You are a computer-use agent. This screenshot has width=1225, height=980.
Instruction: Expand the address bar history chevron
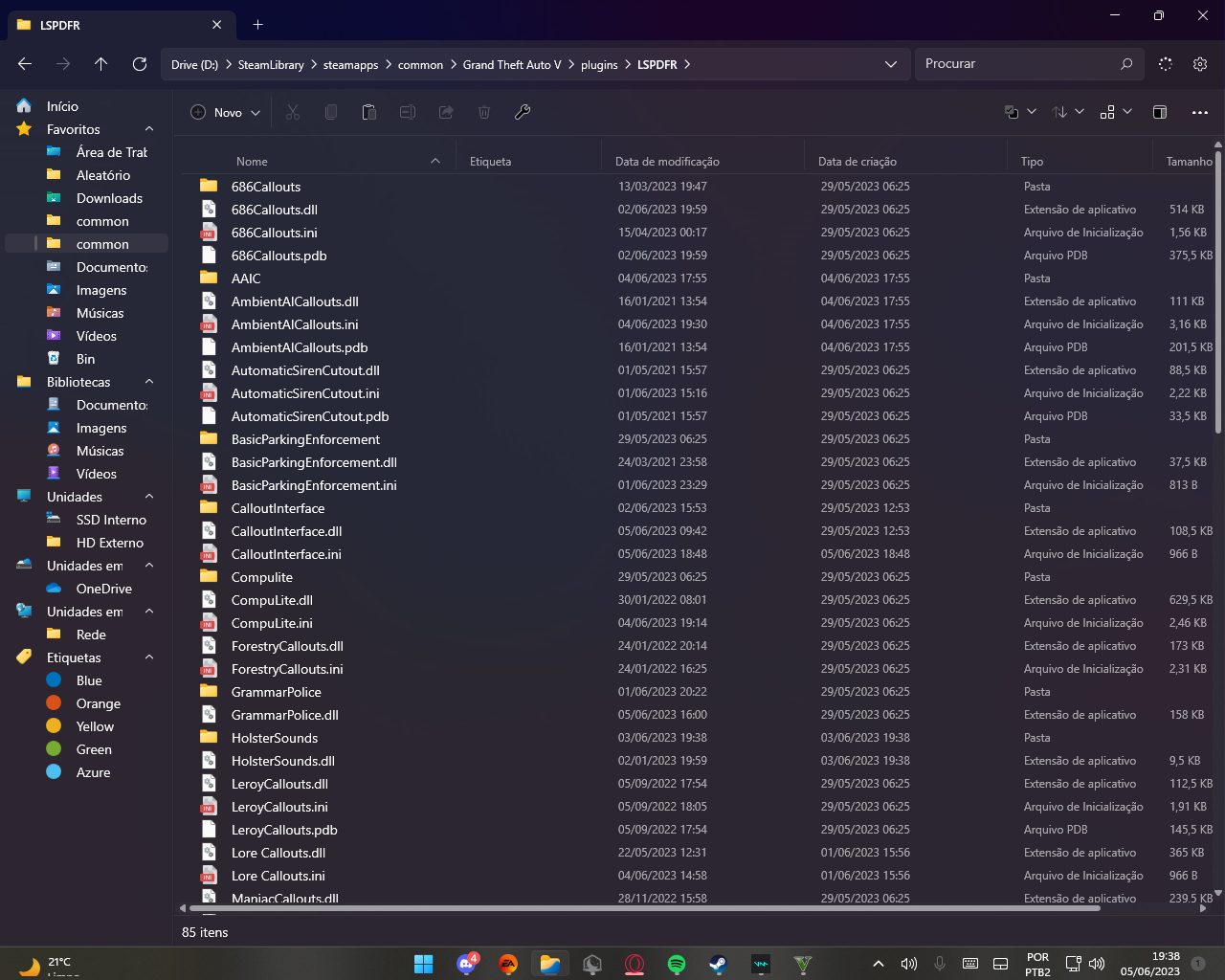point(891,64)
